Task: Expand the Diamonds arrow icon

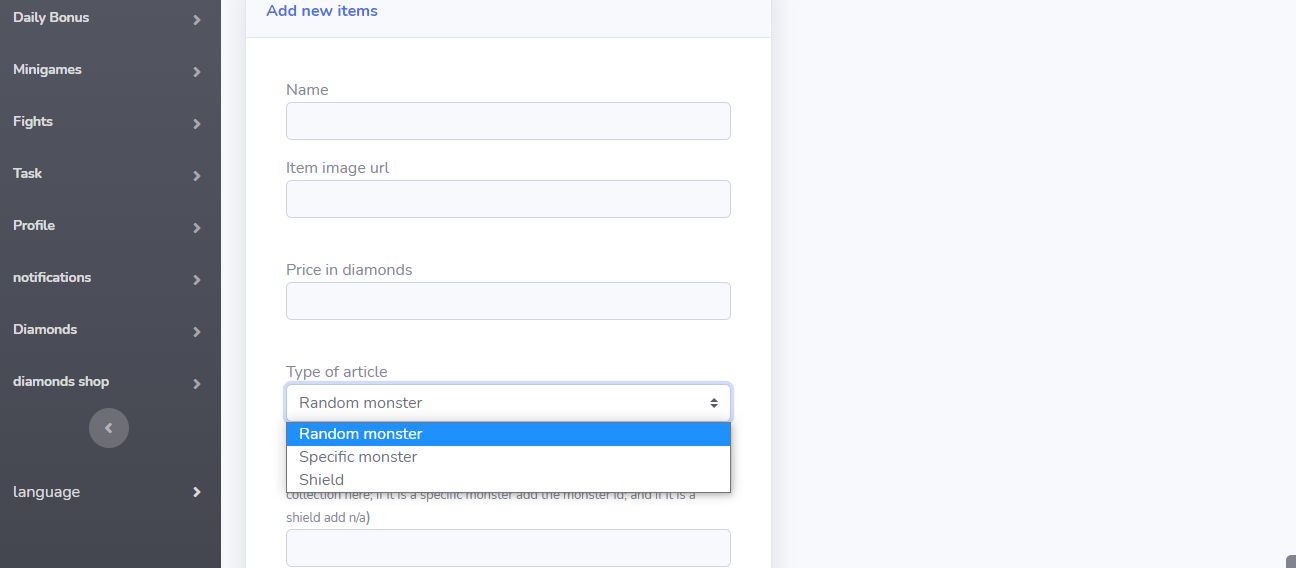Action: (x=197, y=332)
